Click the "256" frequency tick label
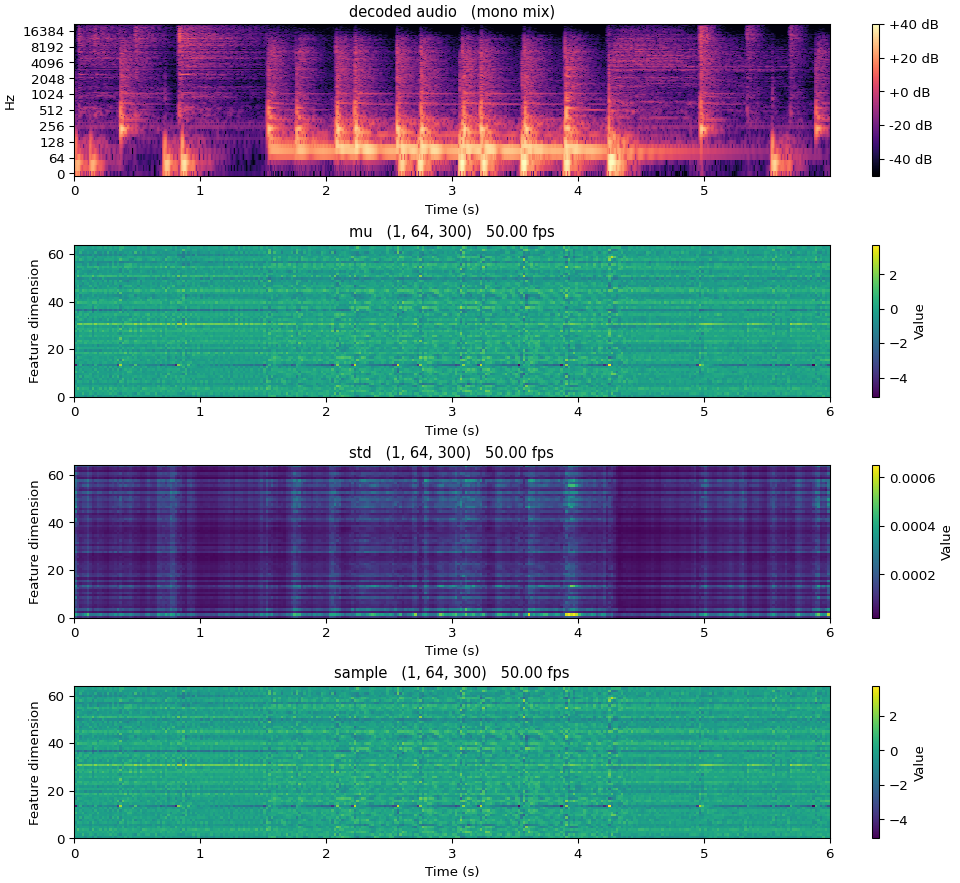Viewport: 960px width, 883px height. 53,127
